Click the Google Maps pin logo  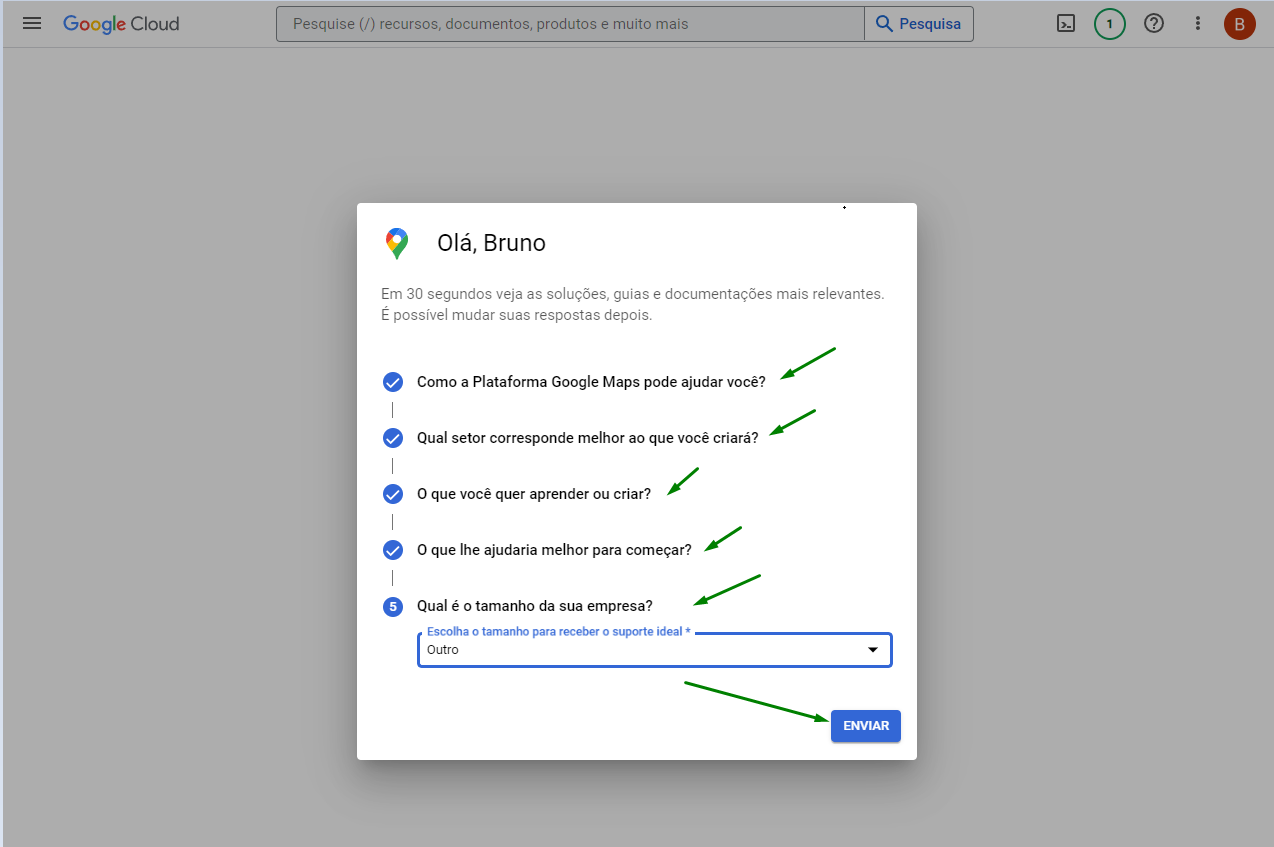[397, 243]
